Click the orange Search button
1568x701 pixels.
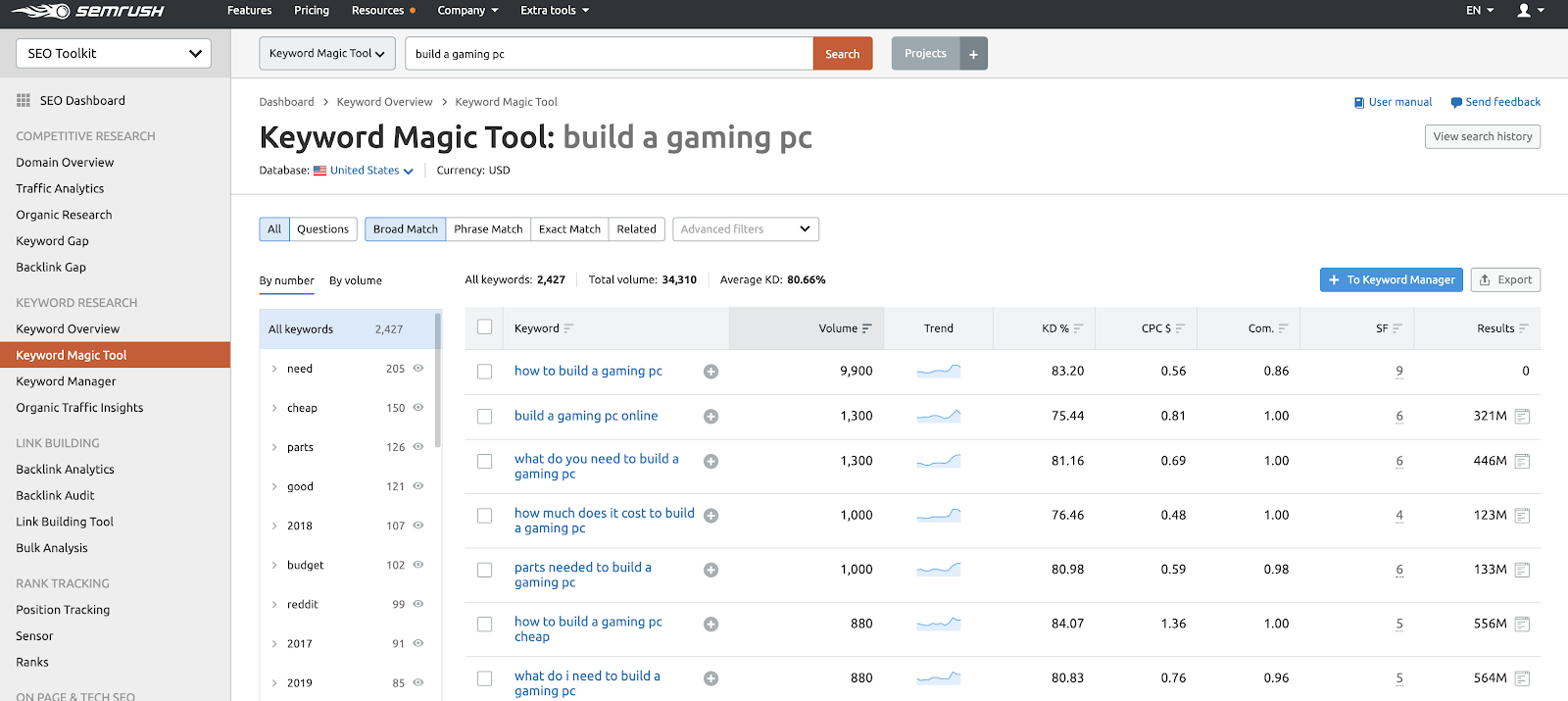pyautogui.click(x=842, y=54)
